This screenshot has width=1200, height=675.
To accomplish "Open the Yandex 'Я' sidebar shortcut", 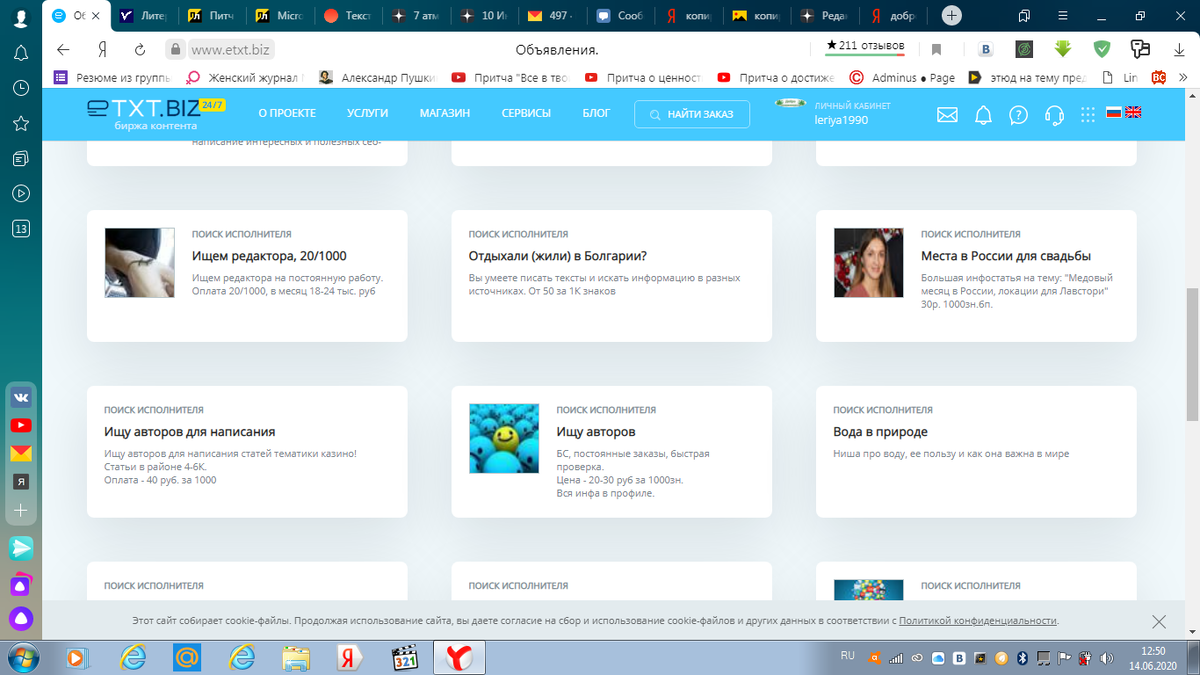I will tap(20, 481).
